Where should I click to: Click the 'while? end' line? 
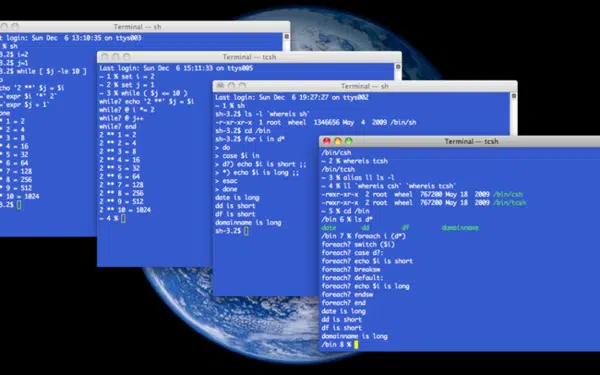pyautogui.click(x=118, y=127)
